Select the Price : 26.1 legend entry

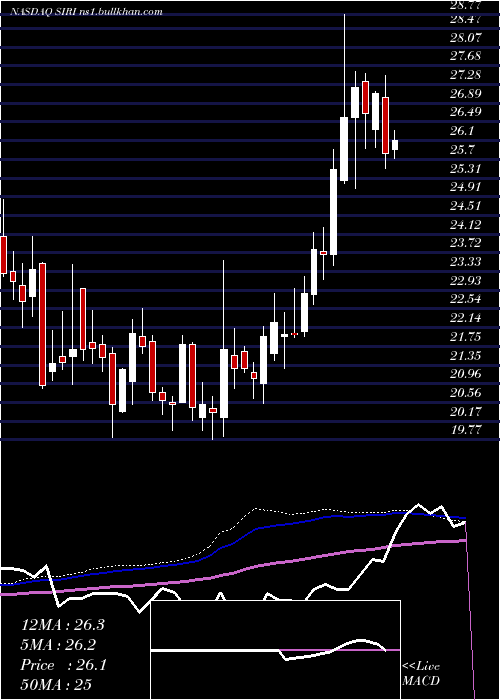coord(63,665)
